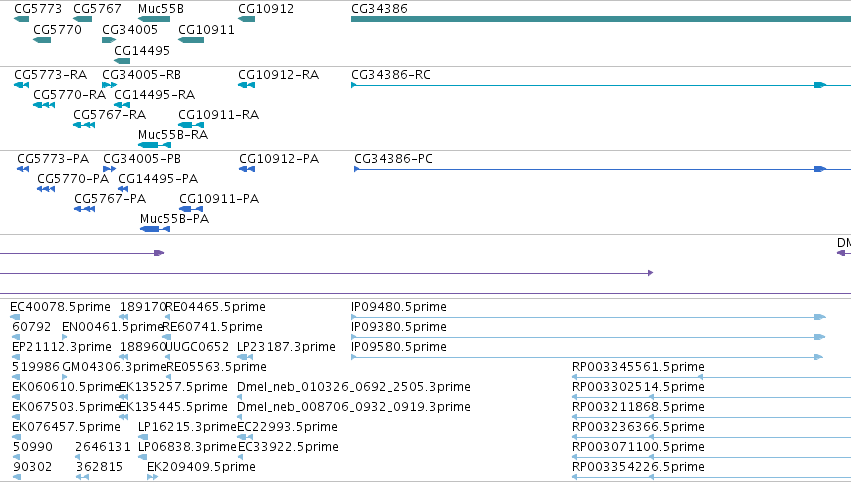Click the EK209409.5prime EST glyph
The height and width of the screenshot is (482, 851).
[x=153, y=477]
